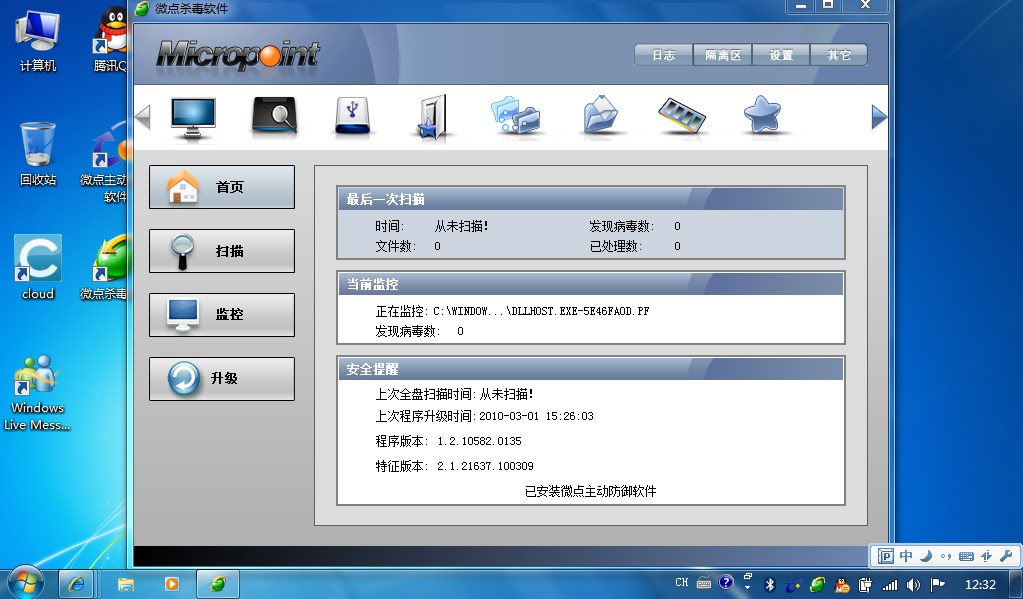Click the language bar keyboard icon
The height and width of the screenshot is (599, 1023).
(x=704, y=583)
